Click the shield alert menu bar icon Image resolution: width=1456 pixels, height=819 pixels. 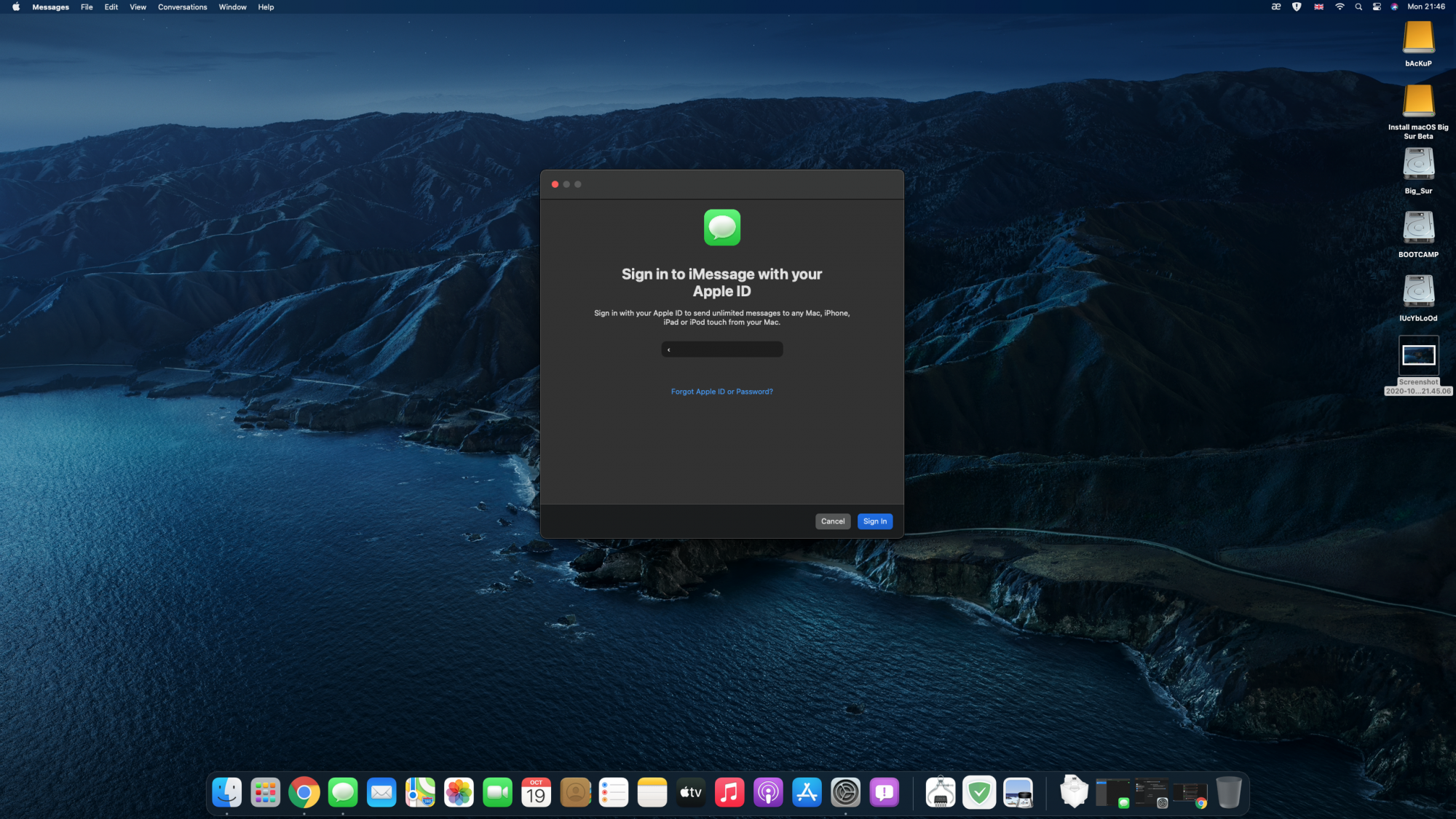click(x=1297, y=7)
